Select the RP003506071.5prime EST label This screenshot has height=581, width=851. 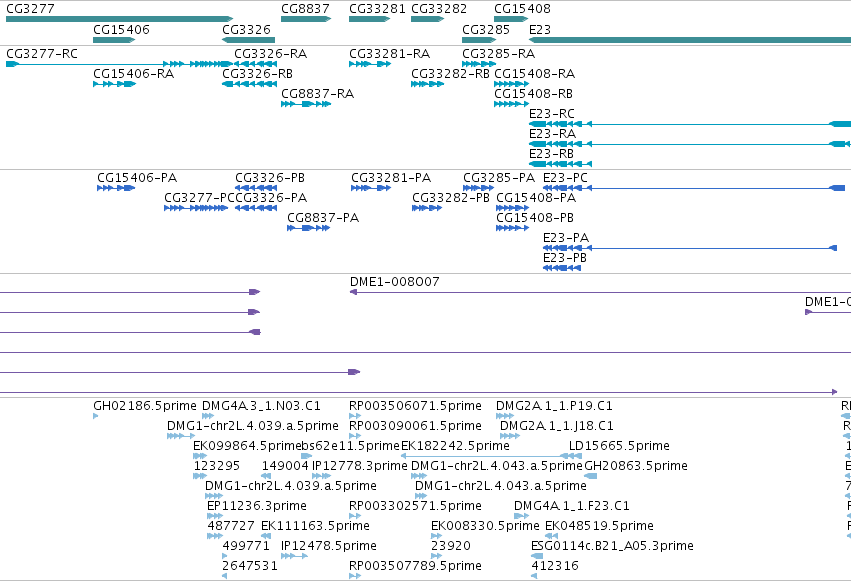click(x=415, y=406)
